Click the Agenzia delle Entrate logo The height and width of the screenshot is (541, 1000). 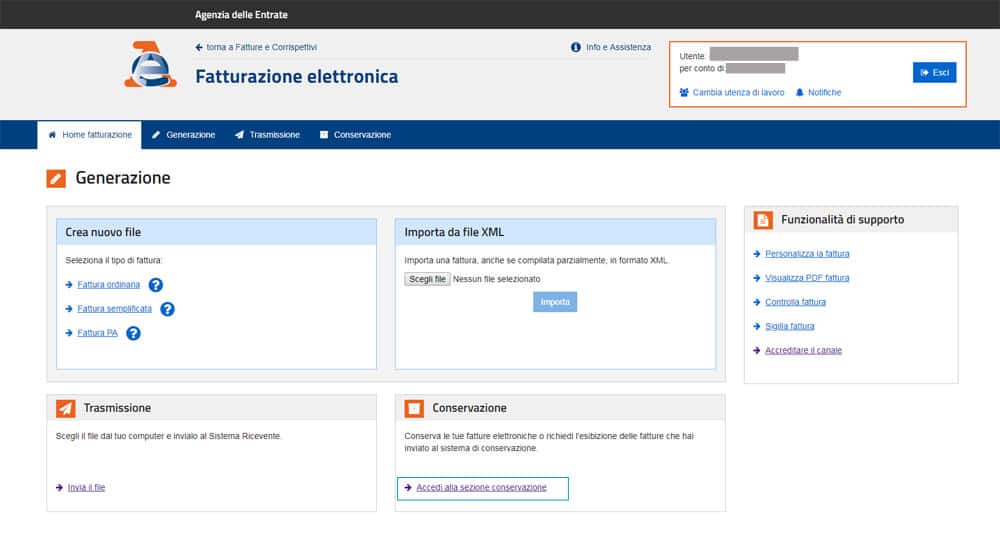pos(150,64)
